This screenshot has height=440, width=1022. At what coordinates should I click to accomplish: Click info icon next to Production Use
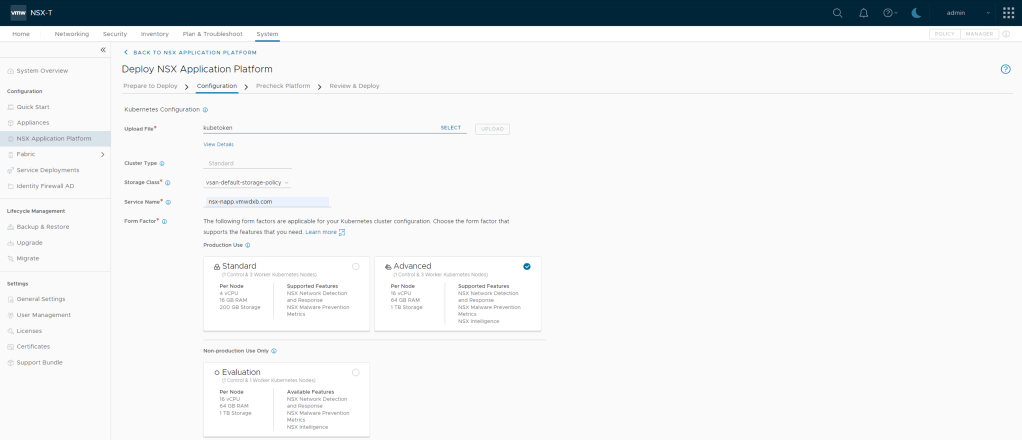[248, 244]
